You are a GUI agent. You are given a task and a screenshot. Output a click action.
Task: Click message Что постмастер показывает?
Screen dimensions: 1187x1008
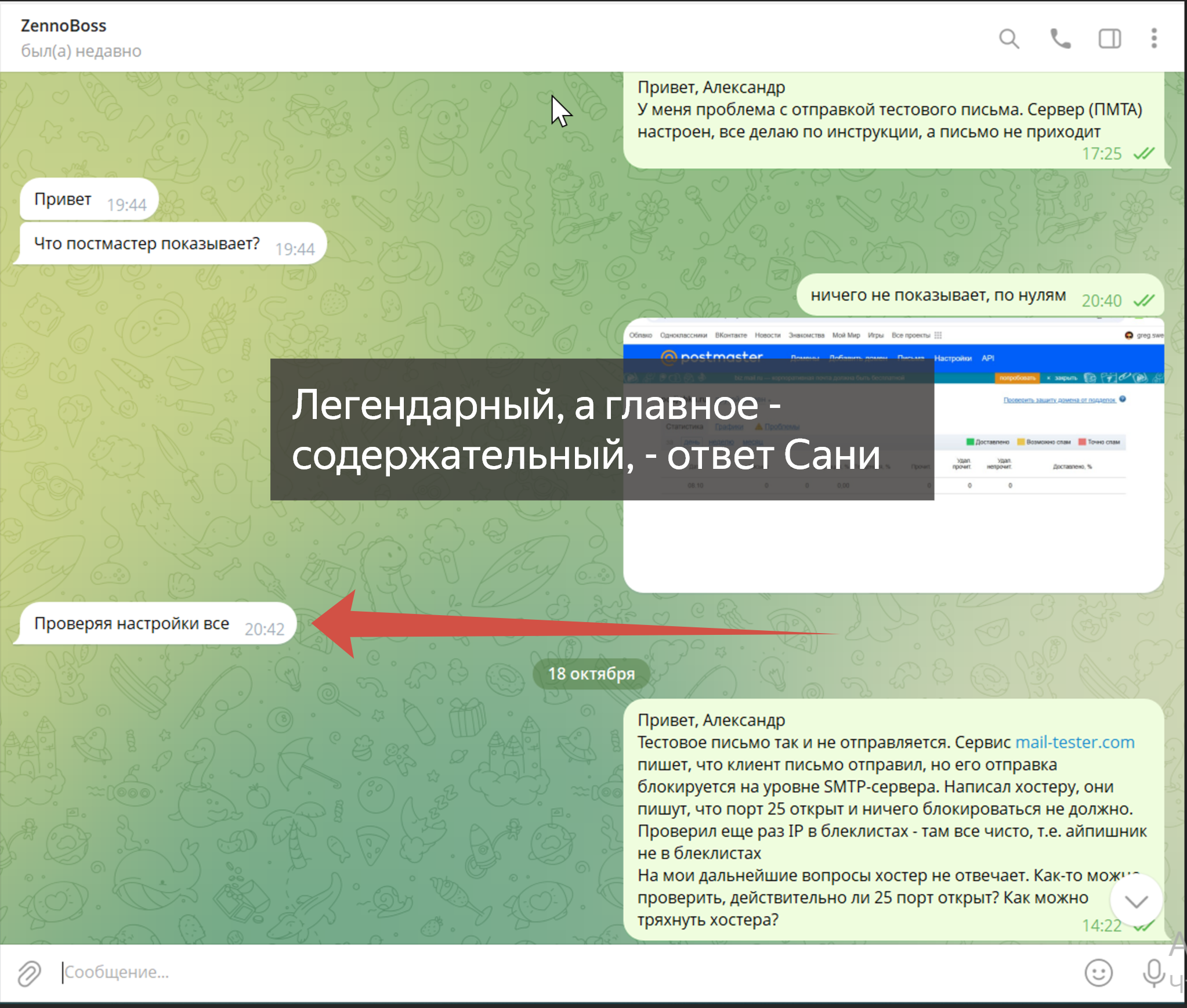[x=147, y=244]
